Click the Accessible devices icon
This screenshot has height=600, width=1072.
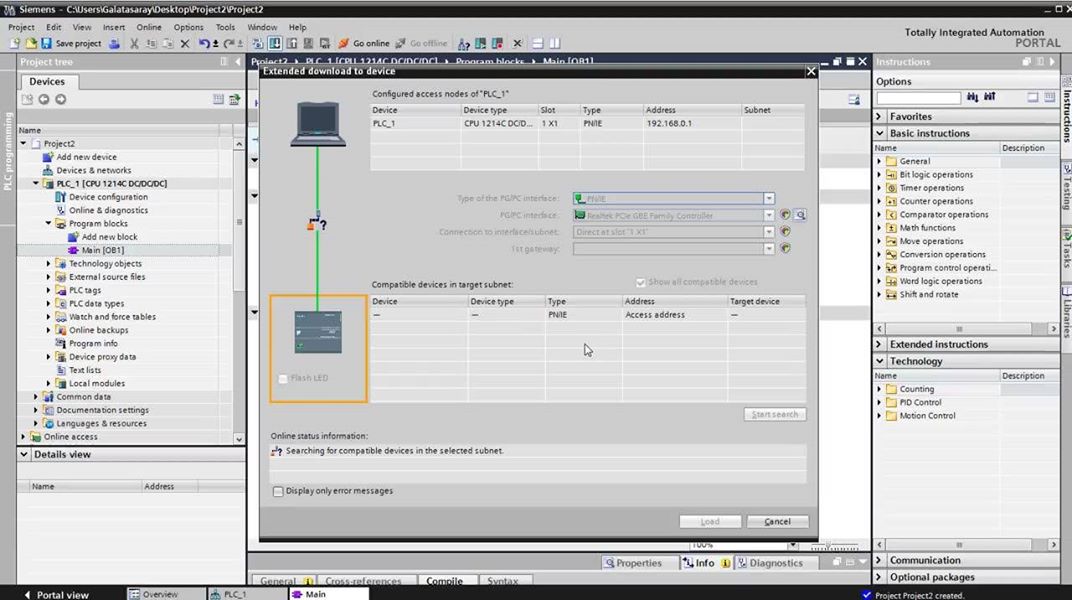point(464,44)
